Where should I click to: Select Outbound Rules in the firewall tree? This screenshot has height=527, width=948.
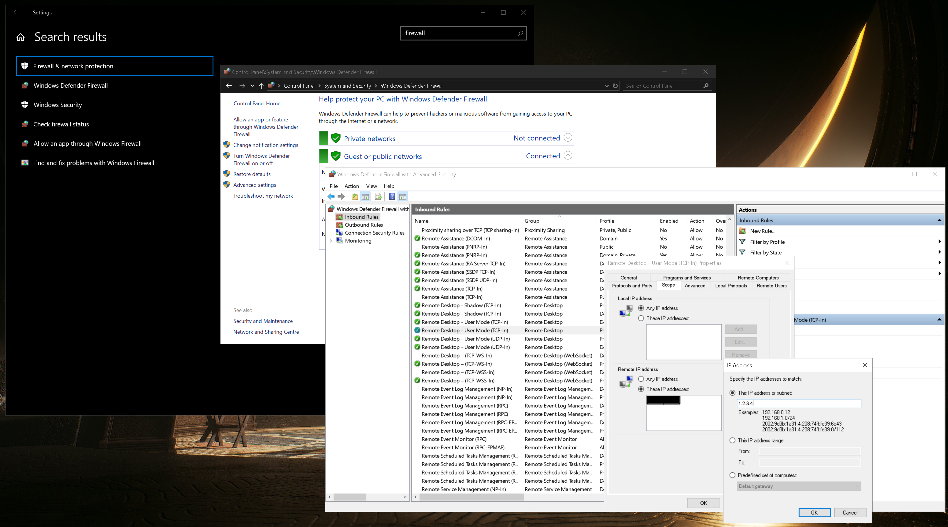(x=361, y=225)
